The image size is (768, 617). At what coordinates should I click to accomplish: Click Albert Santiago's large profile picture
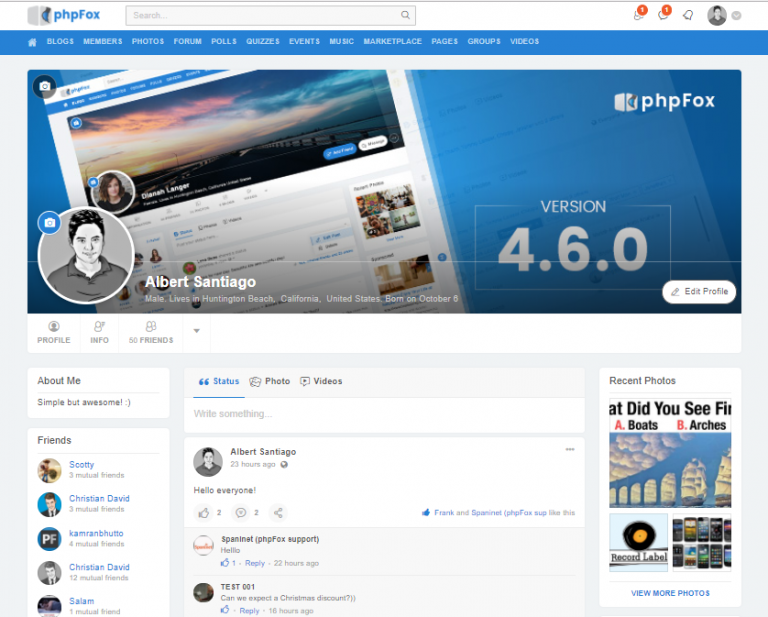point(87,256)
